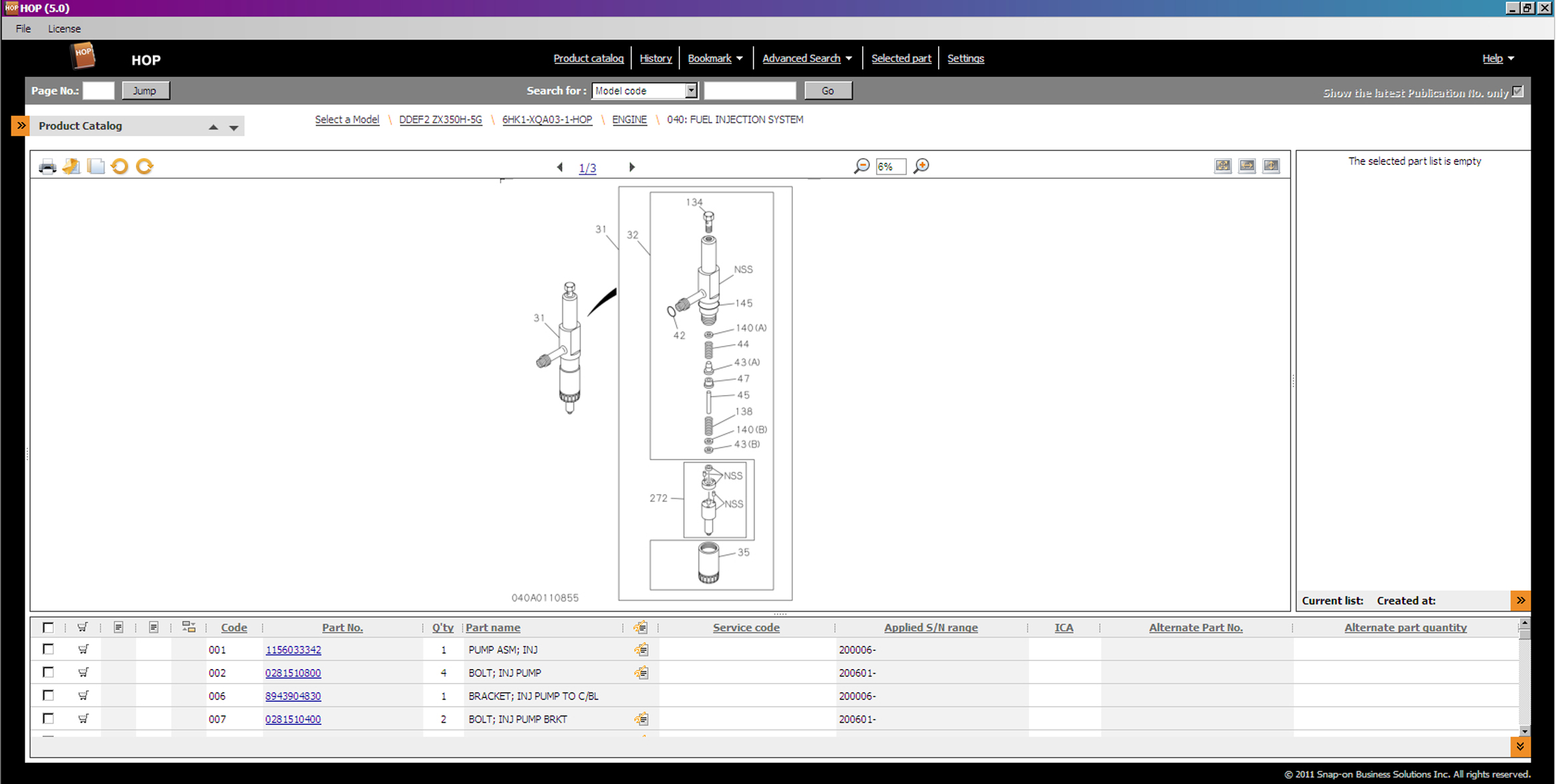Expand the Bookmark dropdown menu

point(739,59)
